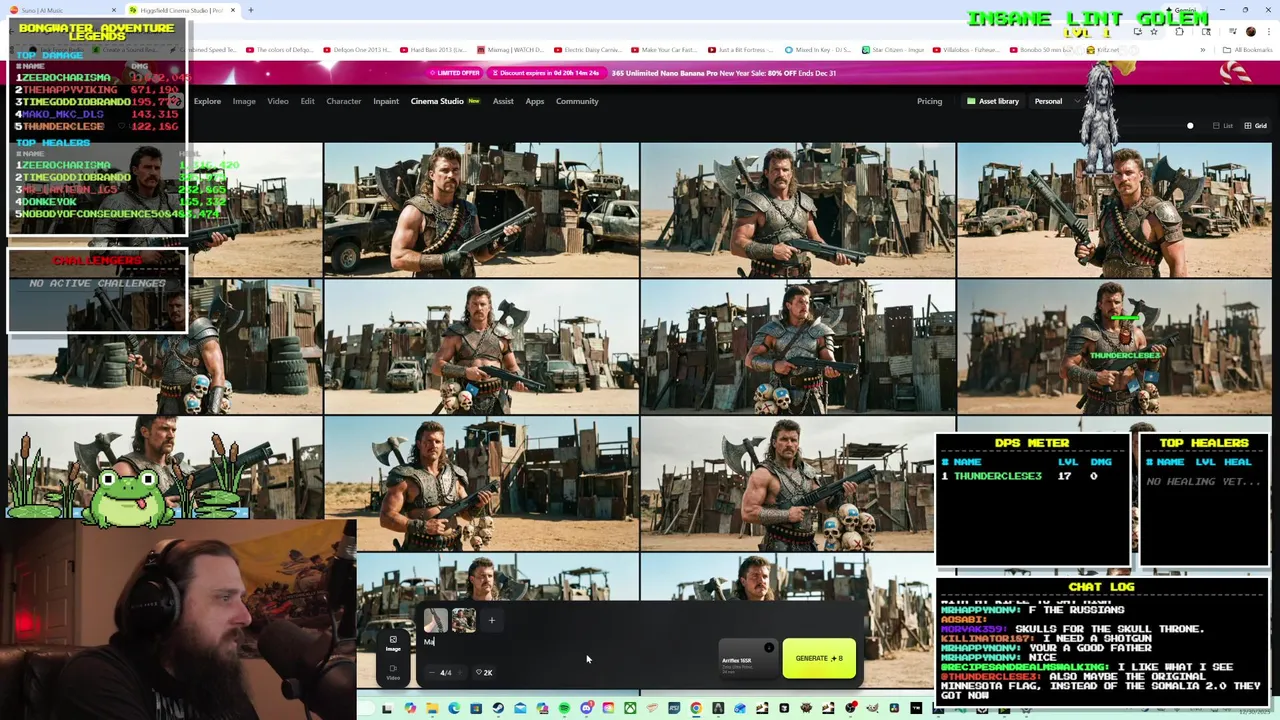Select Cinema Studio in the navigation bar

437,101
